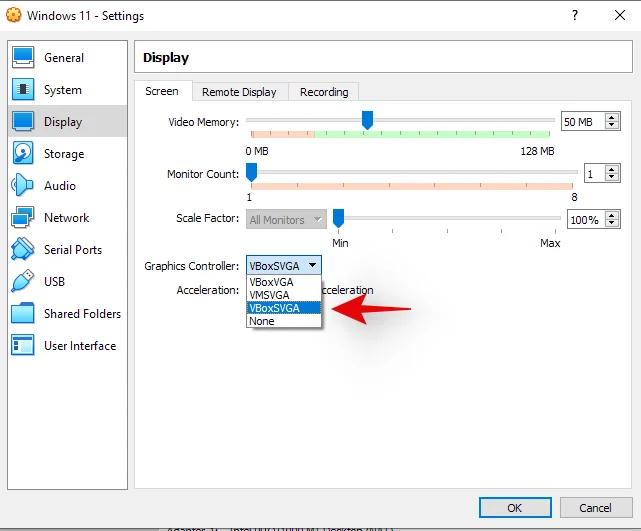641x531 pixels.
Task: Click the VirtualBox gear icon in title bar
Action: tap(13, 15)
